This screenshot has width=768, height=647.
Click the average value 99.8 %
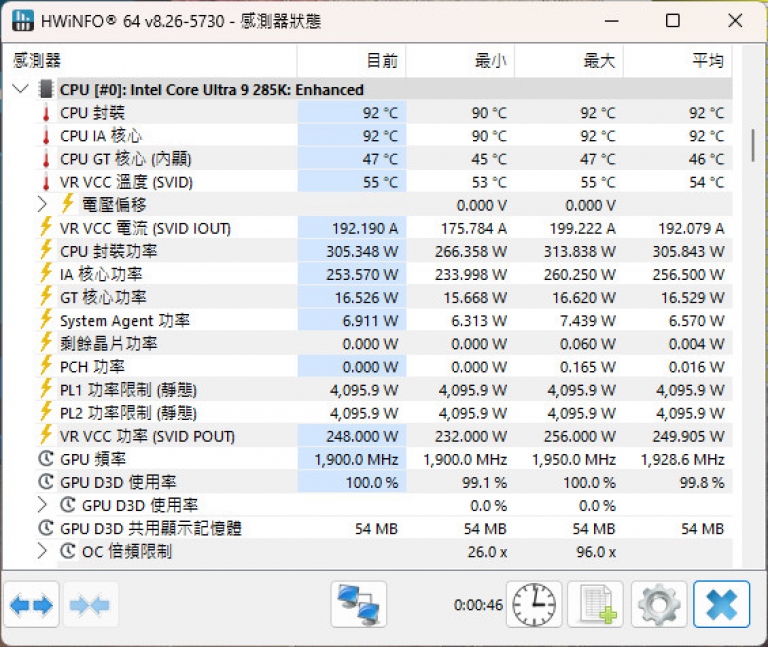click(x=701, y=482)
